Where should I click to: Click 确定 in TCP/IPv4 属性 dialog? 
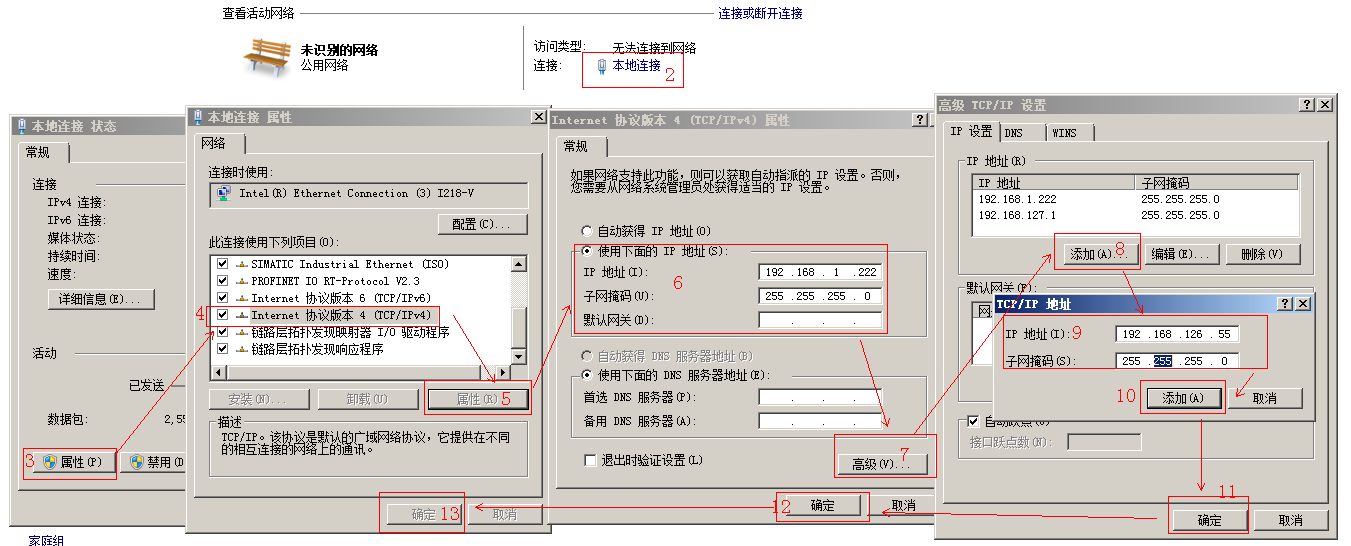[x=823, y=506]
